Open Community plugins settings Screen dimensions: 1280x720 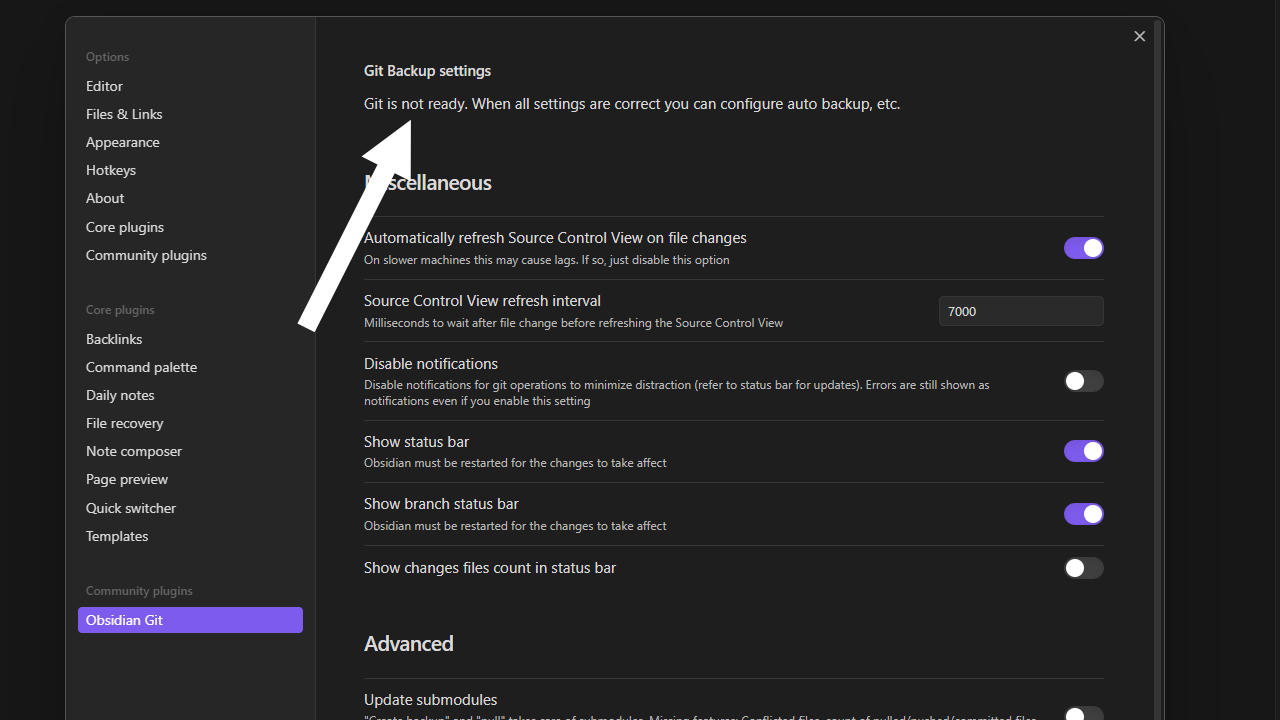pos(146,255)
